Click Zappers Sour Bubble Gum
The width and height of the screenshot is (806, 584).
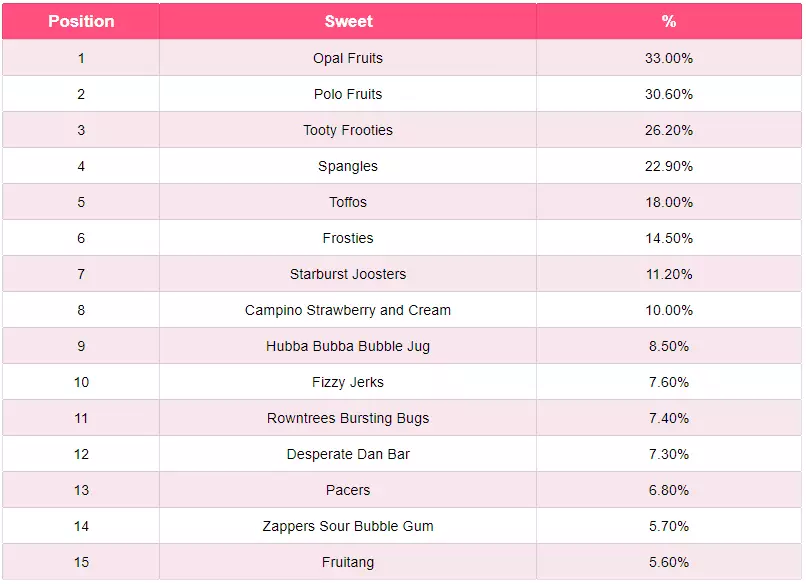click(x=348, y=526)
